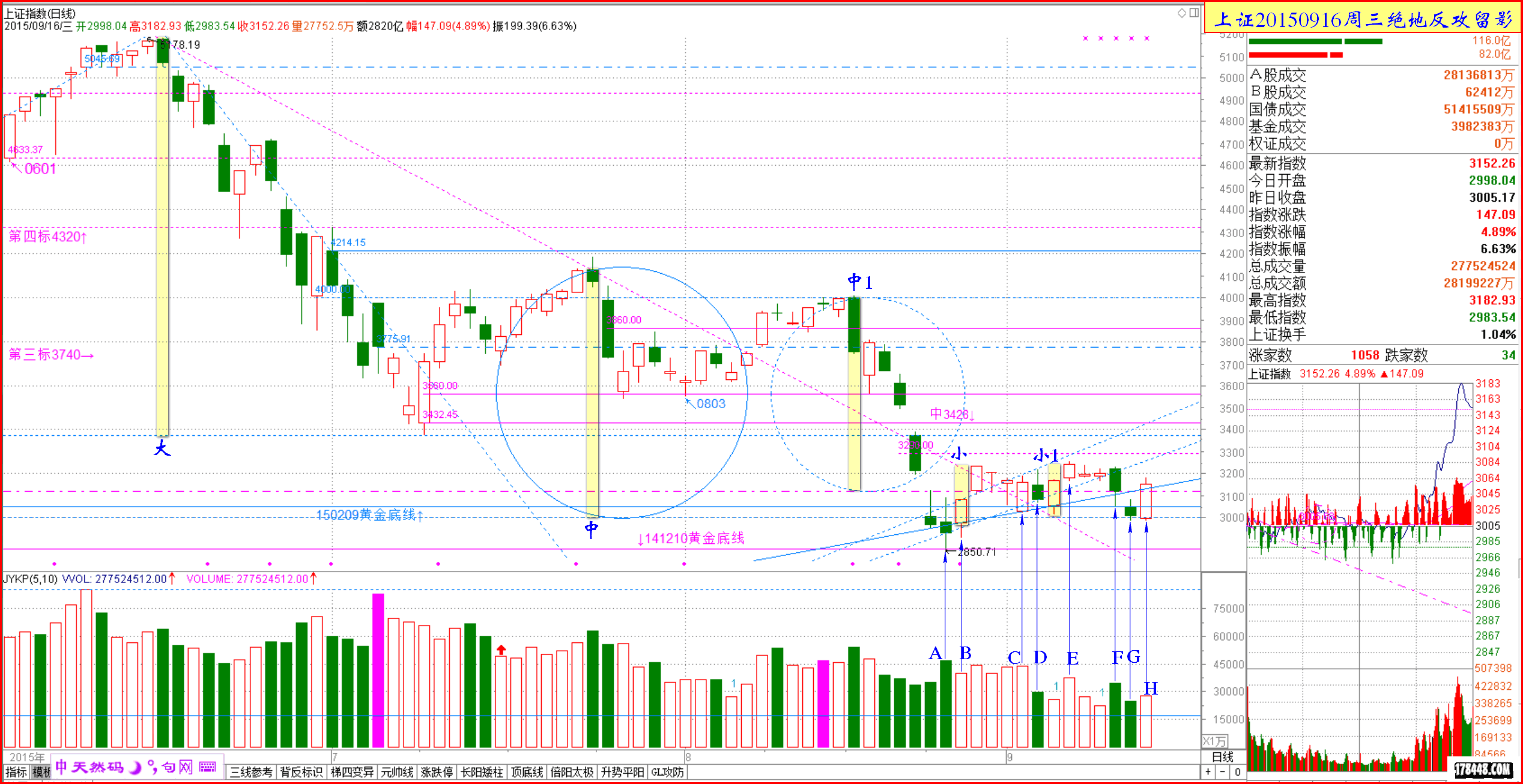Screen dimensions: 1523x784
Task: Click the 中 IME language character
Action: (61, 767)
